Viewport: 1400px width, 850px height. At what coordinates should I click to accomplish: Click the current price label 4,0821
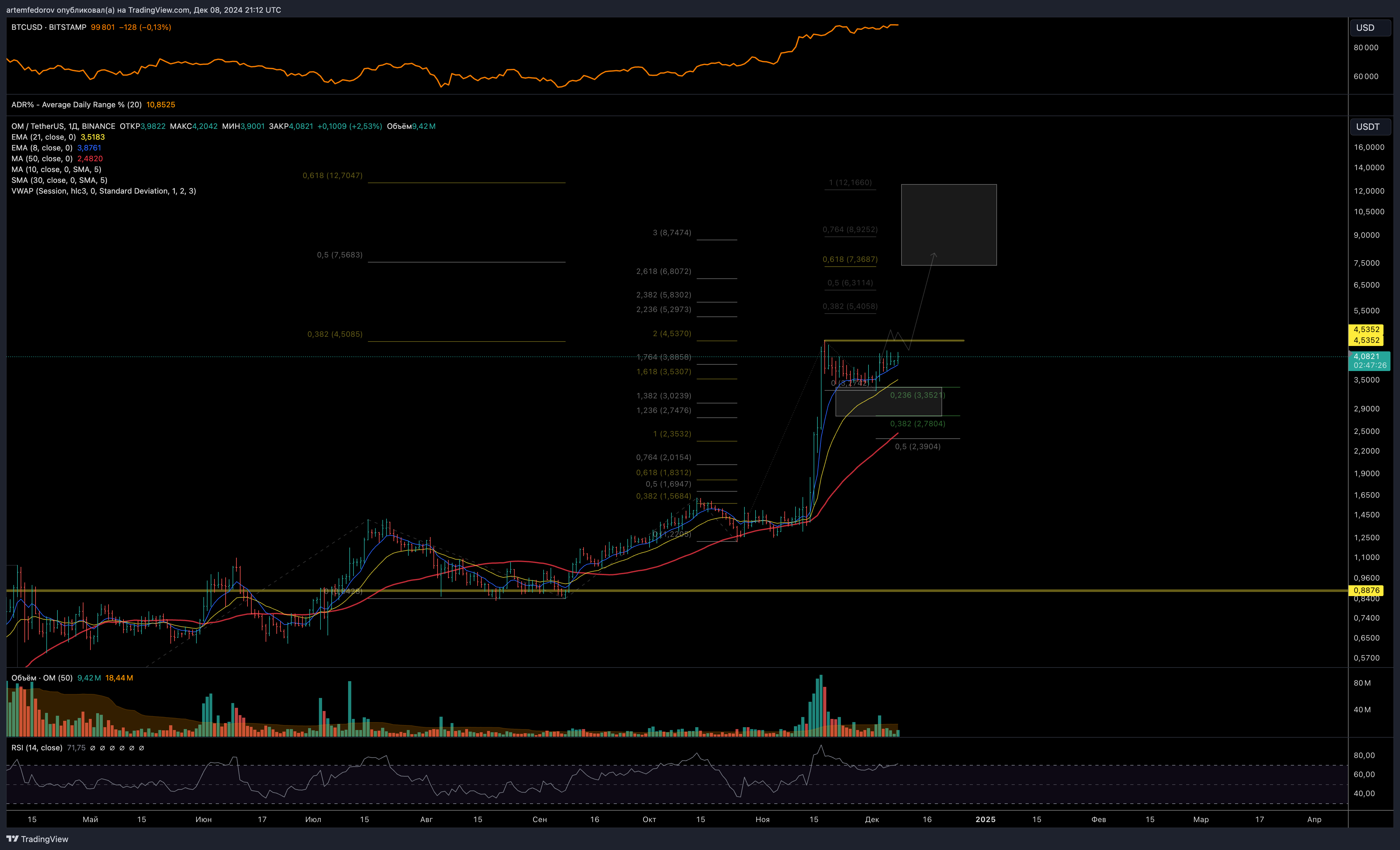(1366, 356)
